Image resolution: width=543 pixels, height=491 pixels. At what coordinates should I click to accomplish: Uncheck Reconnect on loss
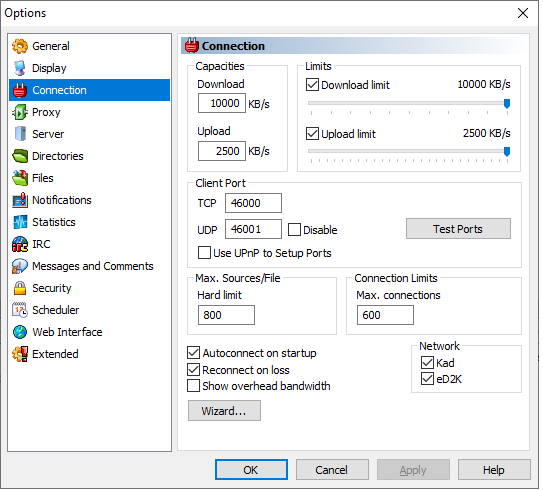click(194, 370)
